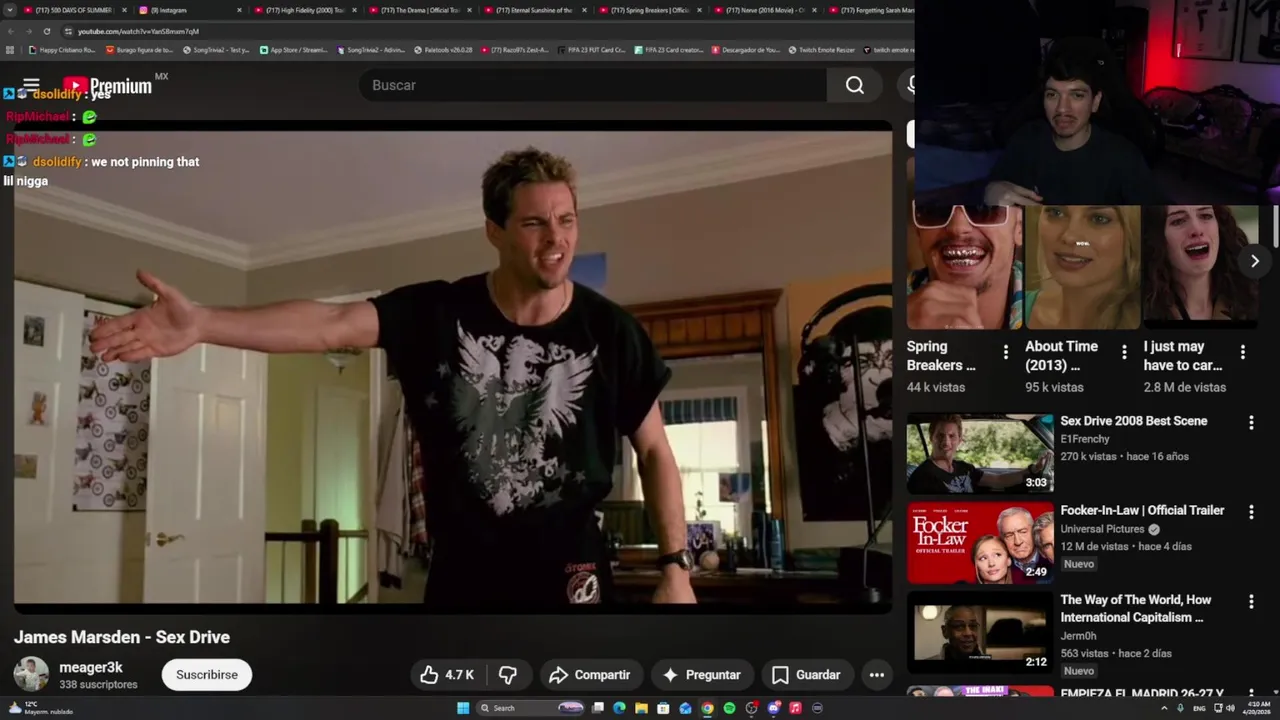Open Twitch Emote Resizer bookmark

822,50
